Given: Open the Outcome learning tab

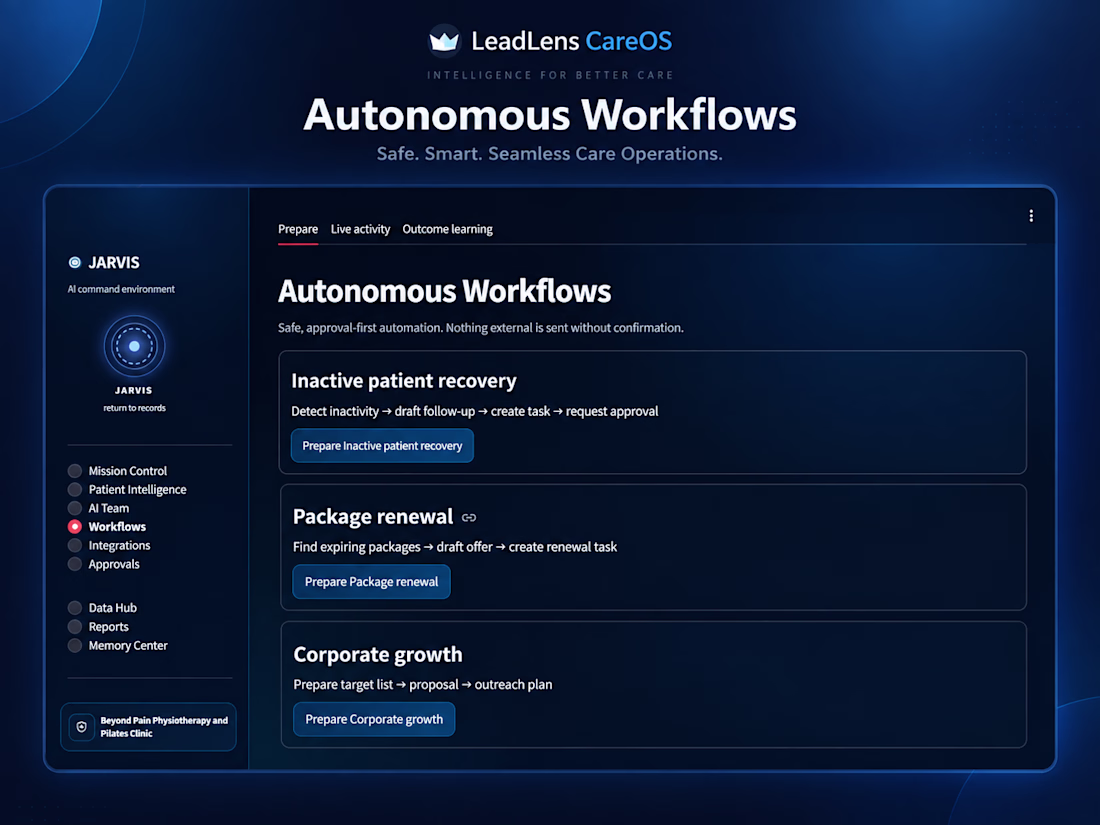Looking at the screenshot, I should [448, 229].
